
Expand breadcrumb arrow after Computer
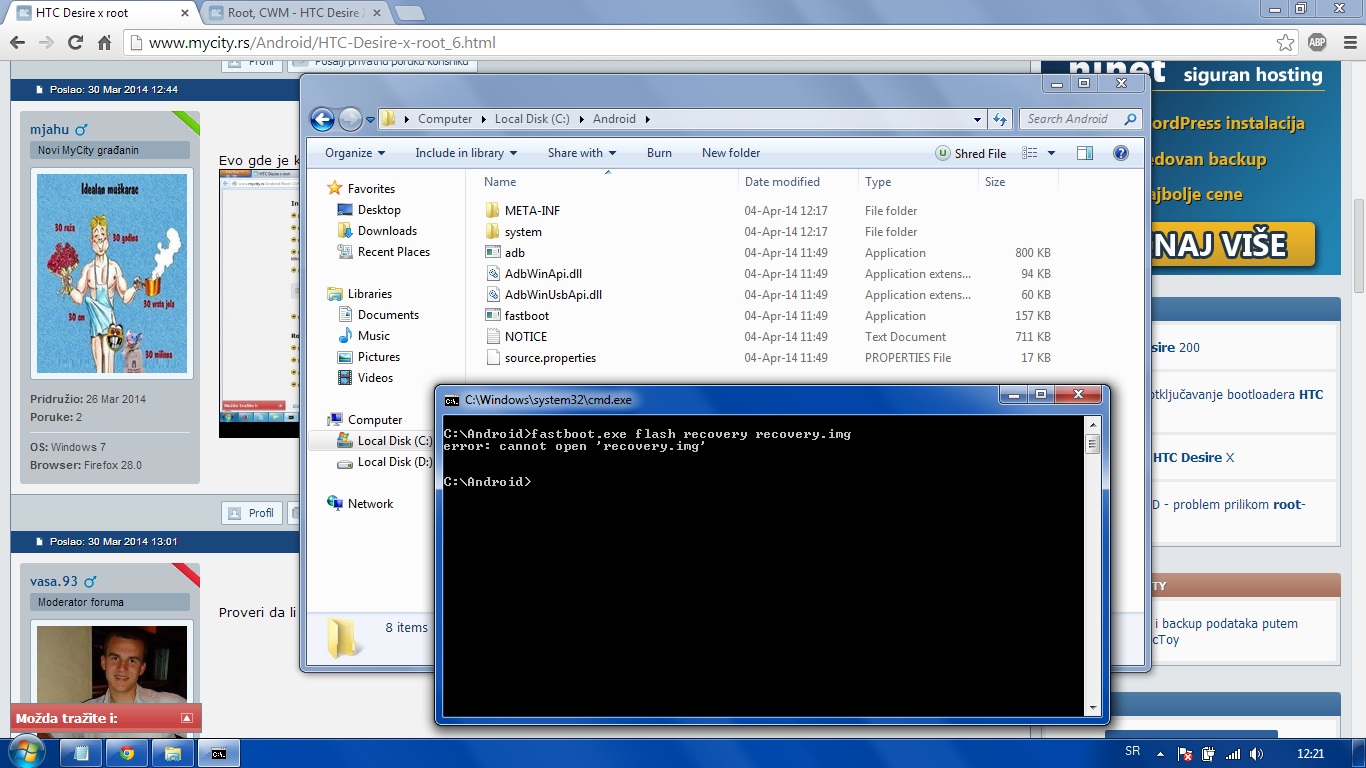click(x=483, y=119)
